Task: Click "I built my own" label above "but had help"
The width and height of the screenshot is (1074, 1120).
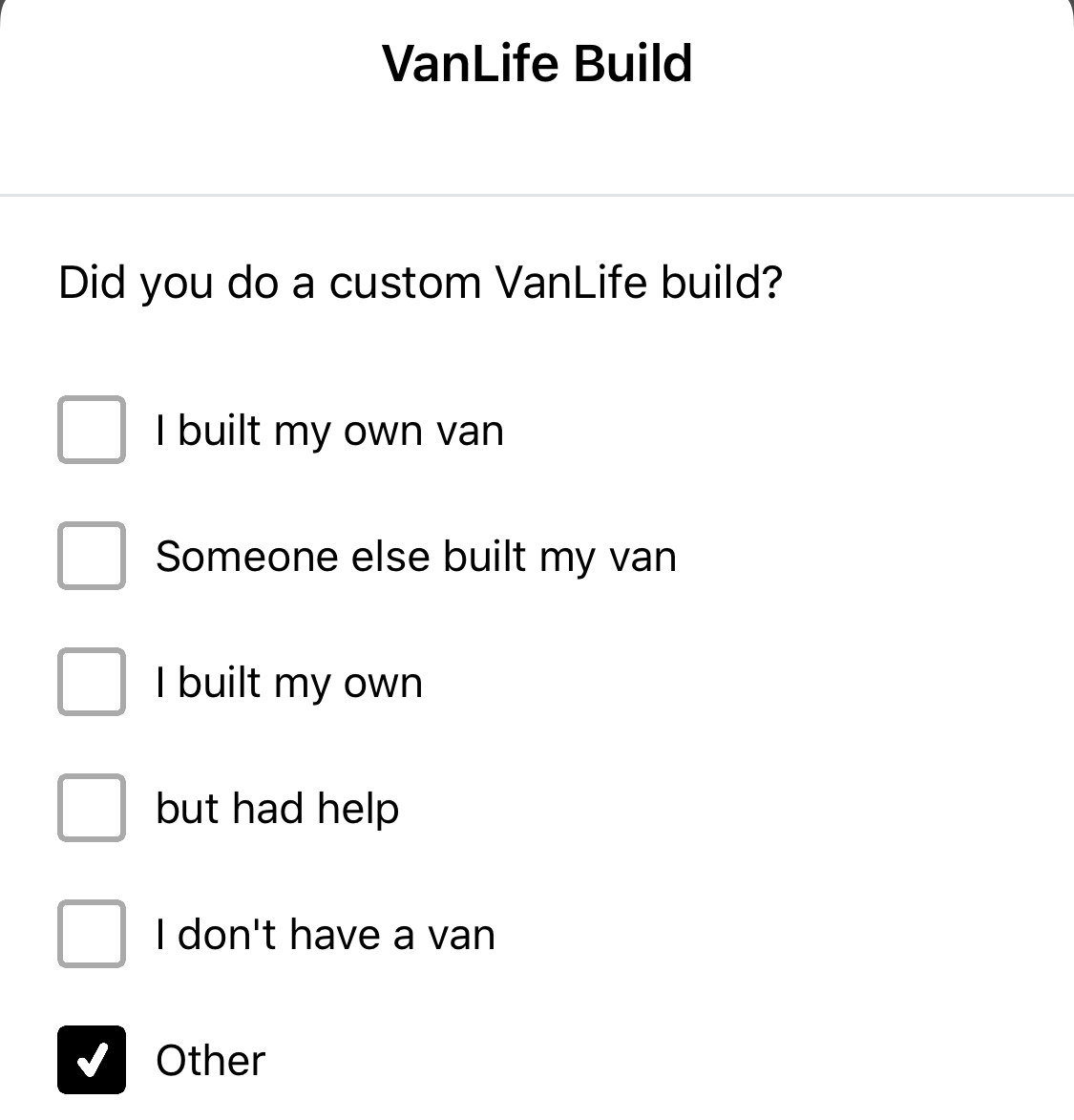Action: (x=288, y=683)
